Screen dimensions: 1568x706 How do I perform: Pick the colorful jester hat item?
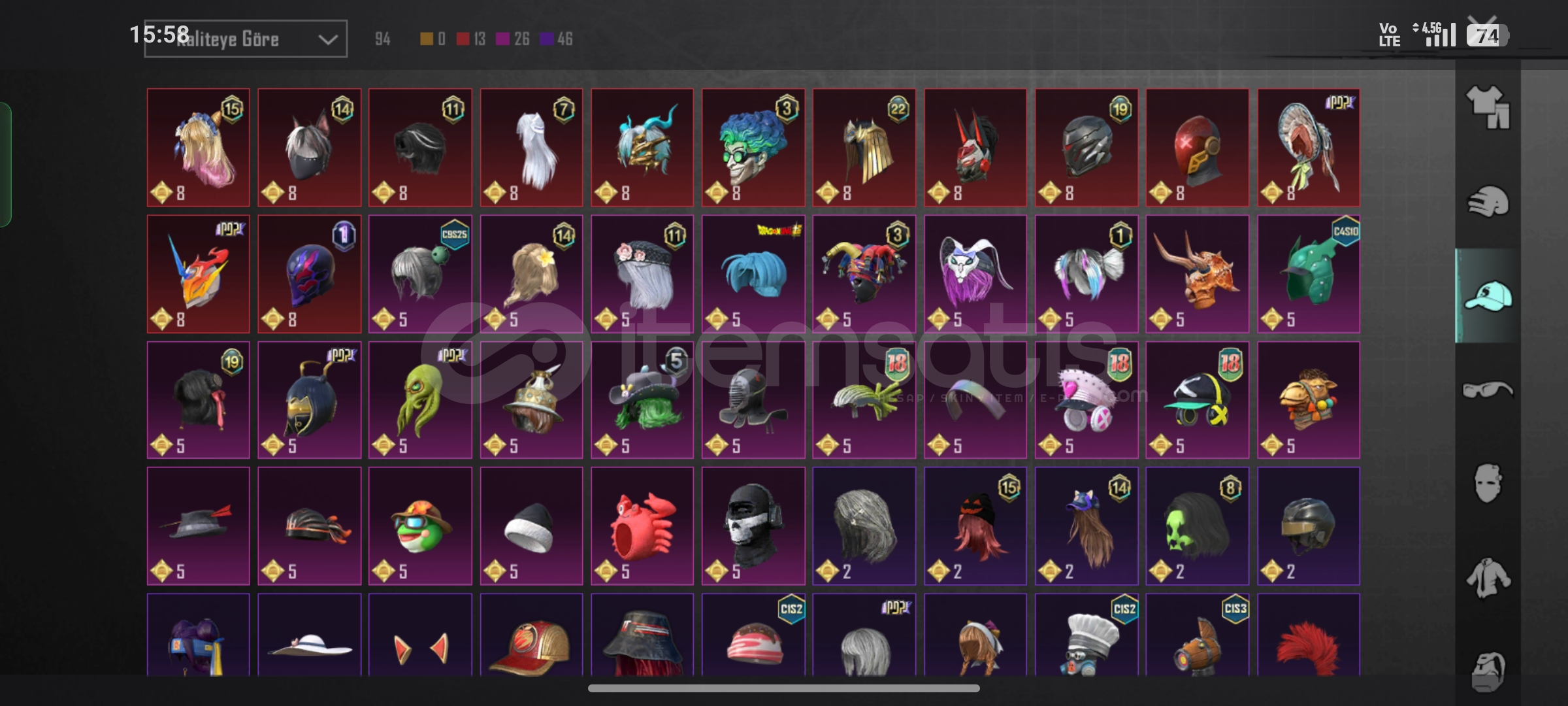864,274
